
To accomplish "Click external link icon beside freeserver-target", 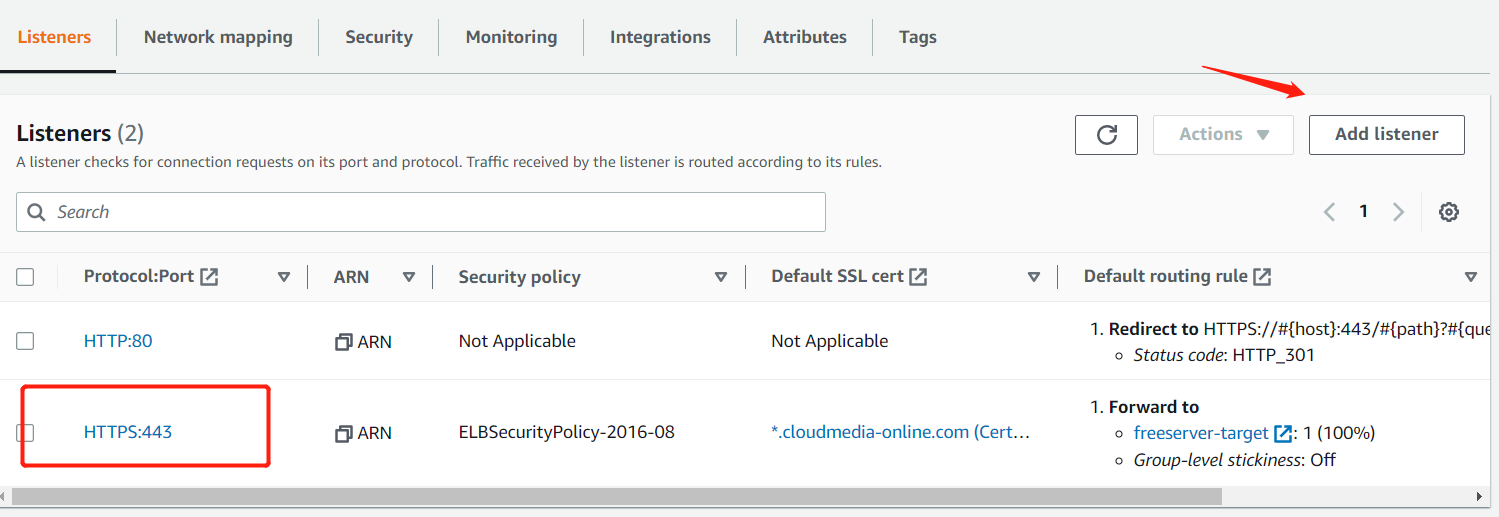I will [1282, 433].
